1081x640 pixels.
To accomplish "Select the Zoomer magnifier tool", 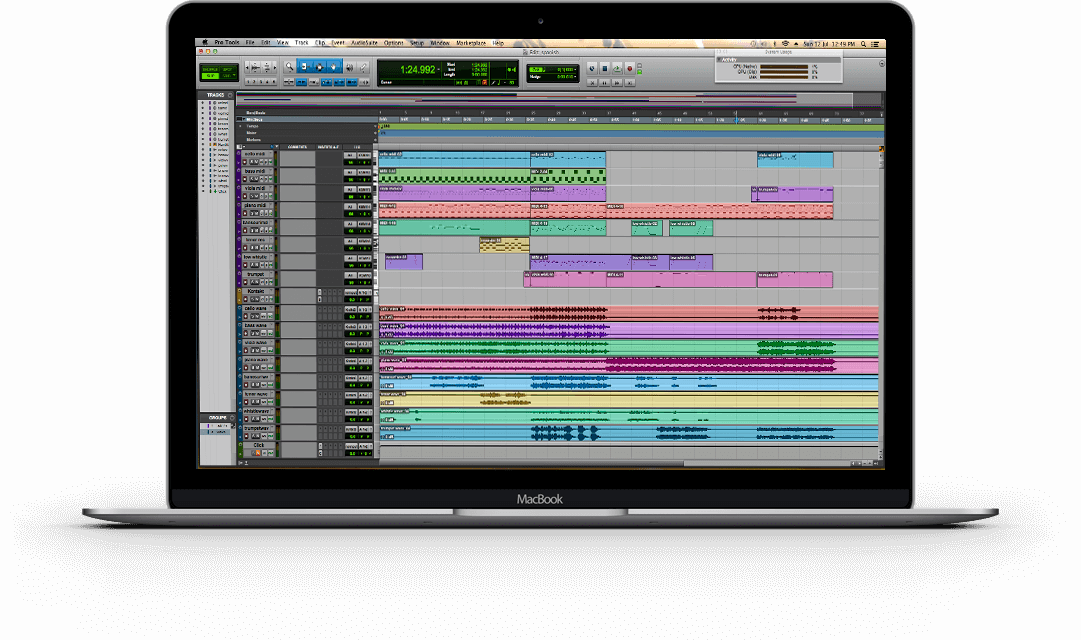I will (290, 67).
